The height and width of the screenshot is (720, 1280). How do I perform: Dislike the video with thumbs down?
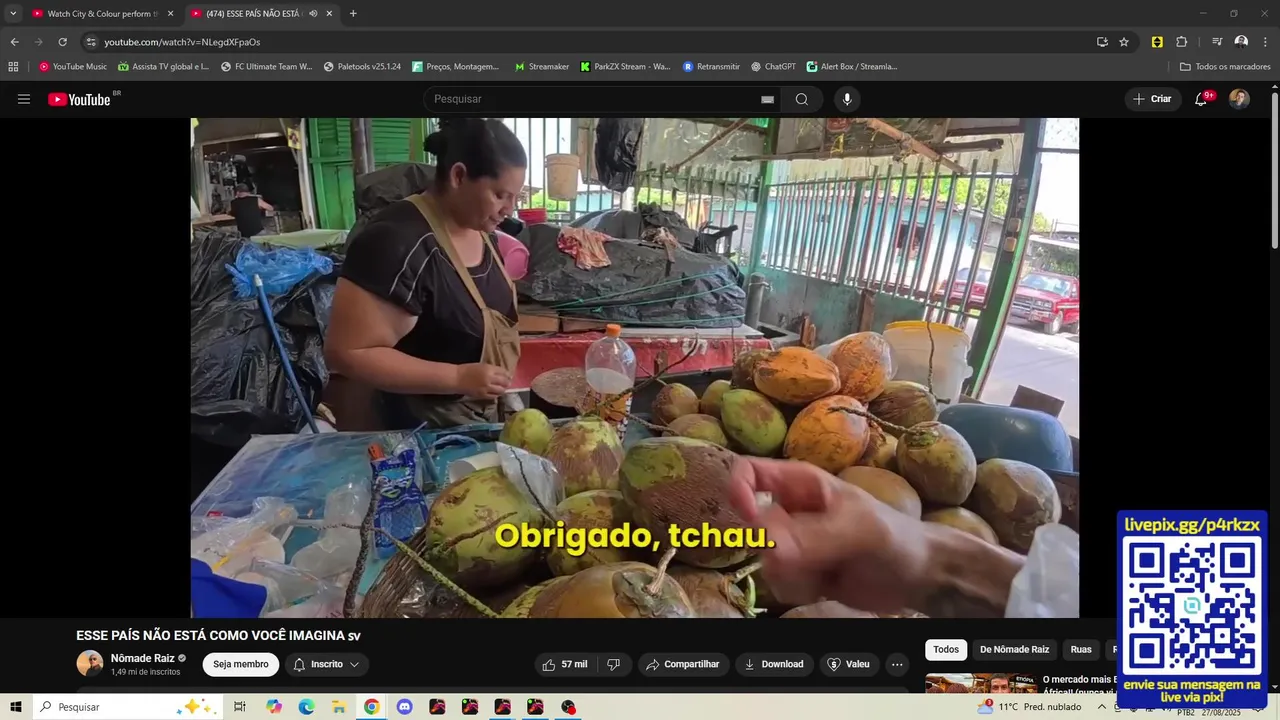point(614,664)
